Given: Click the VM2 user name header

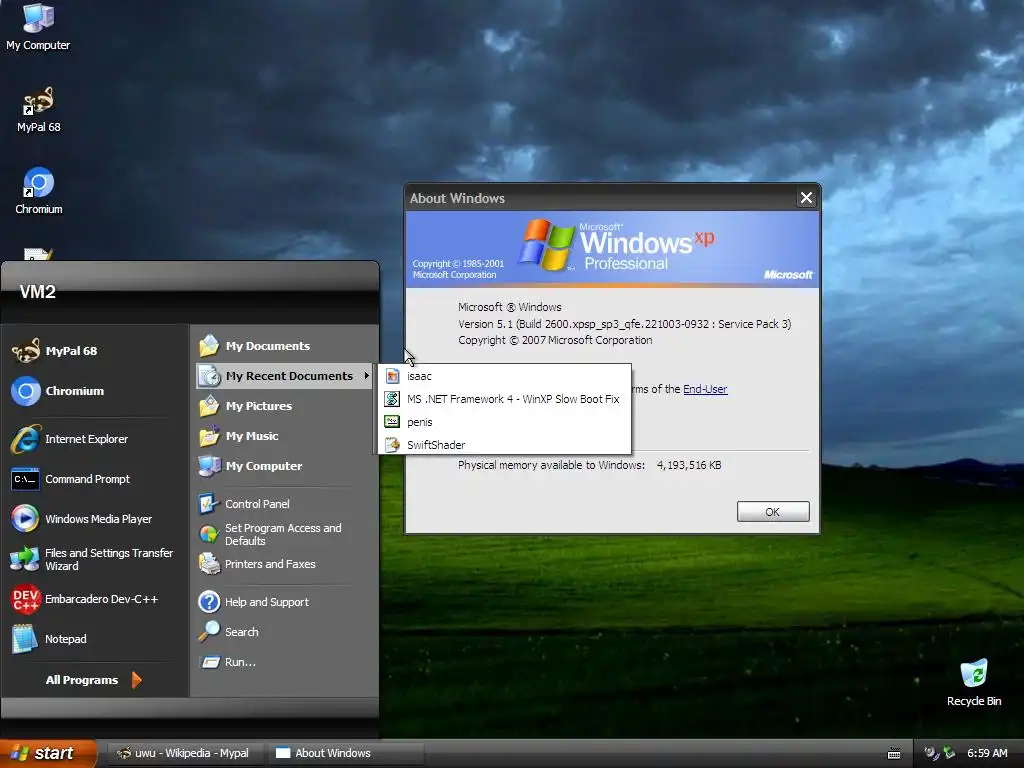Looking at the screenshot, I should point(37,291).
